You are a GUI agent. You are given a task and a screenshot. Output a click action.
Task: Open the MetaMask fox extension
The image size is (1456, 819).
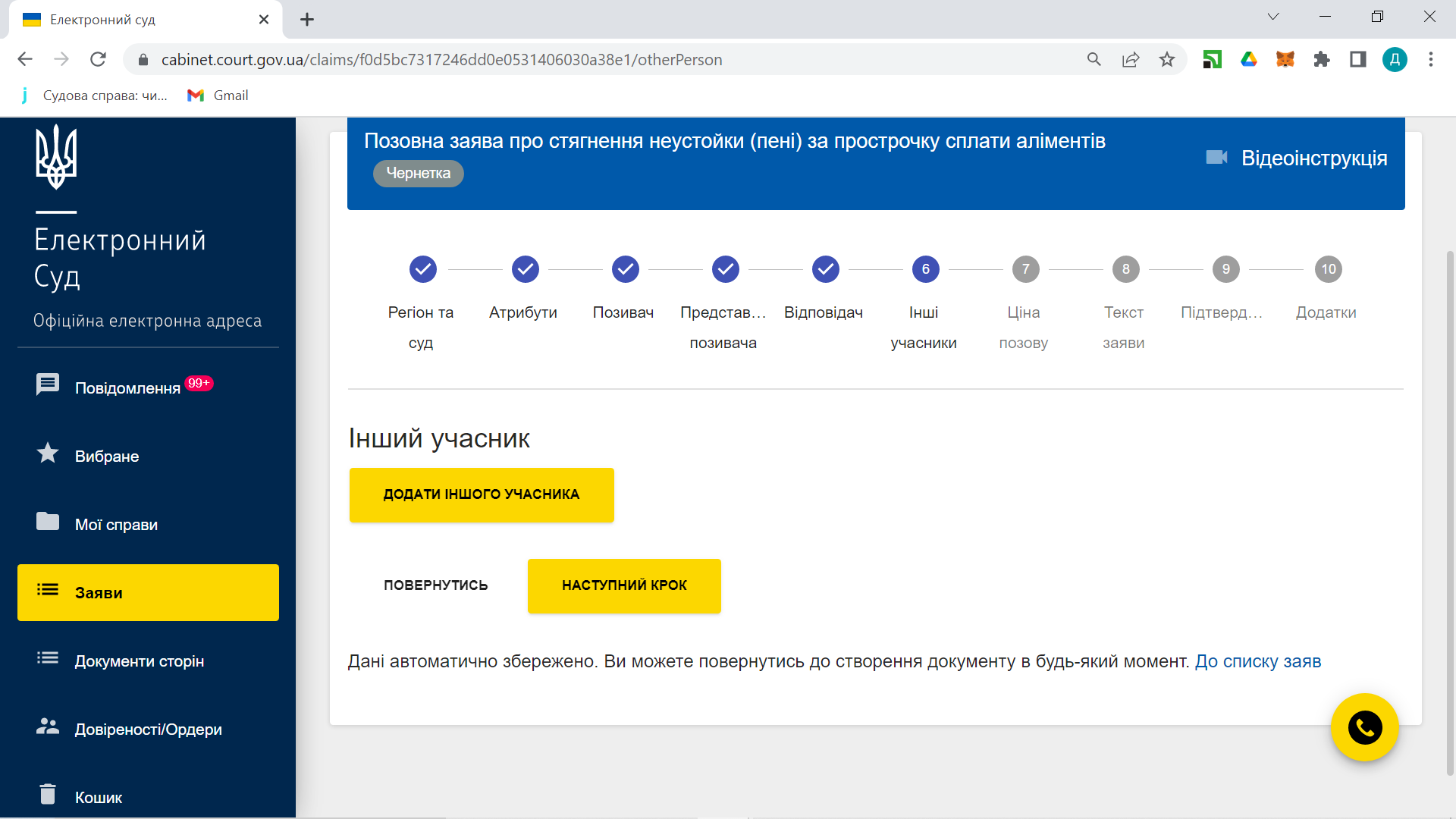coord(1285,59)
